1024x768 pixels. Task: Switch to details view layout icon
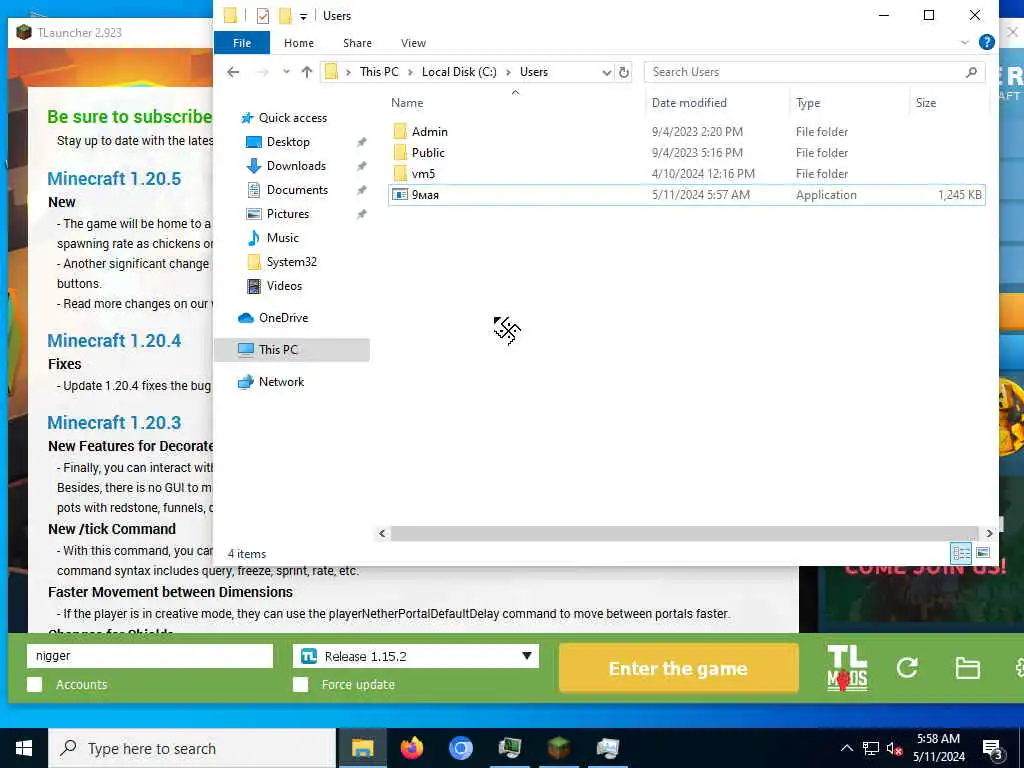961,554
